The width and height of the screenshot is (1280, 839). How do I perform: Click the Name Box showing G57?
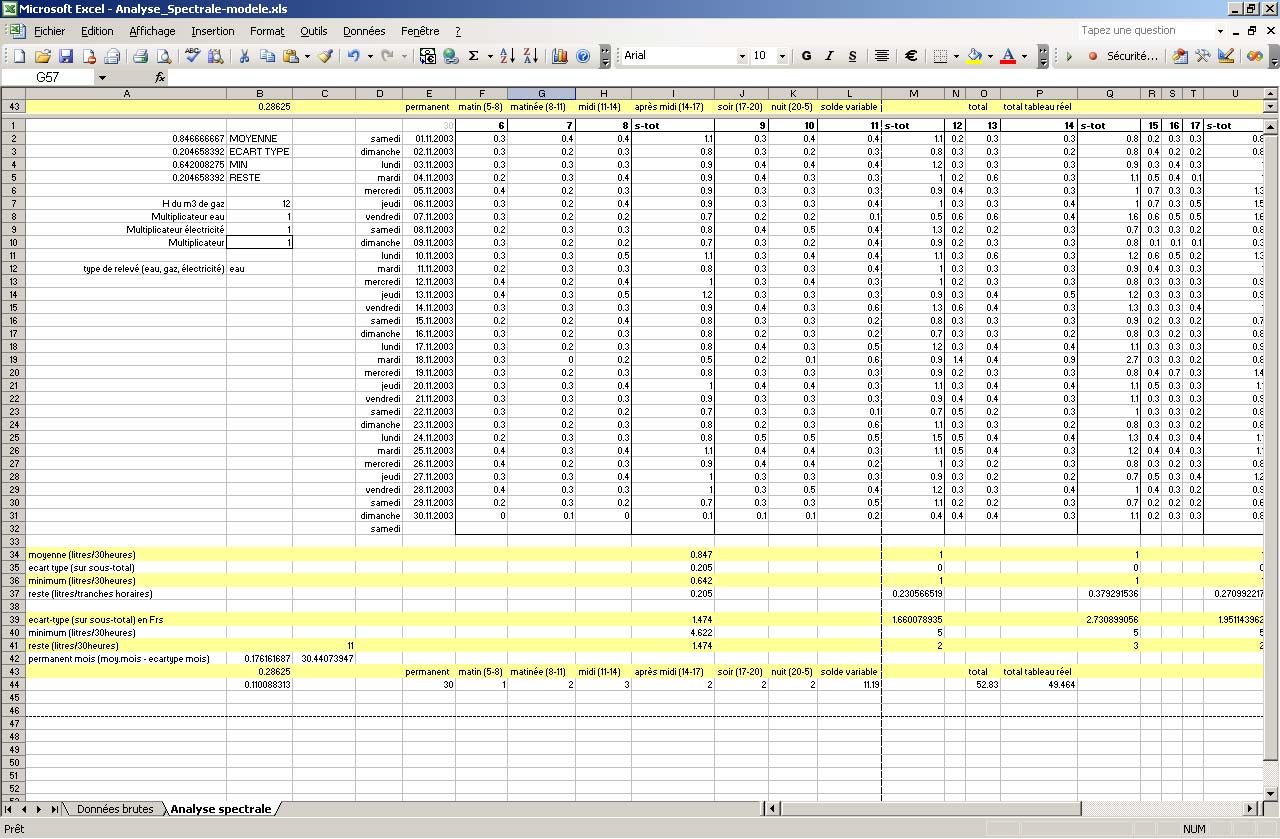click(48, 77)
